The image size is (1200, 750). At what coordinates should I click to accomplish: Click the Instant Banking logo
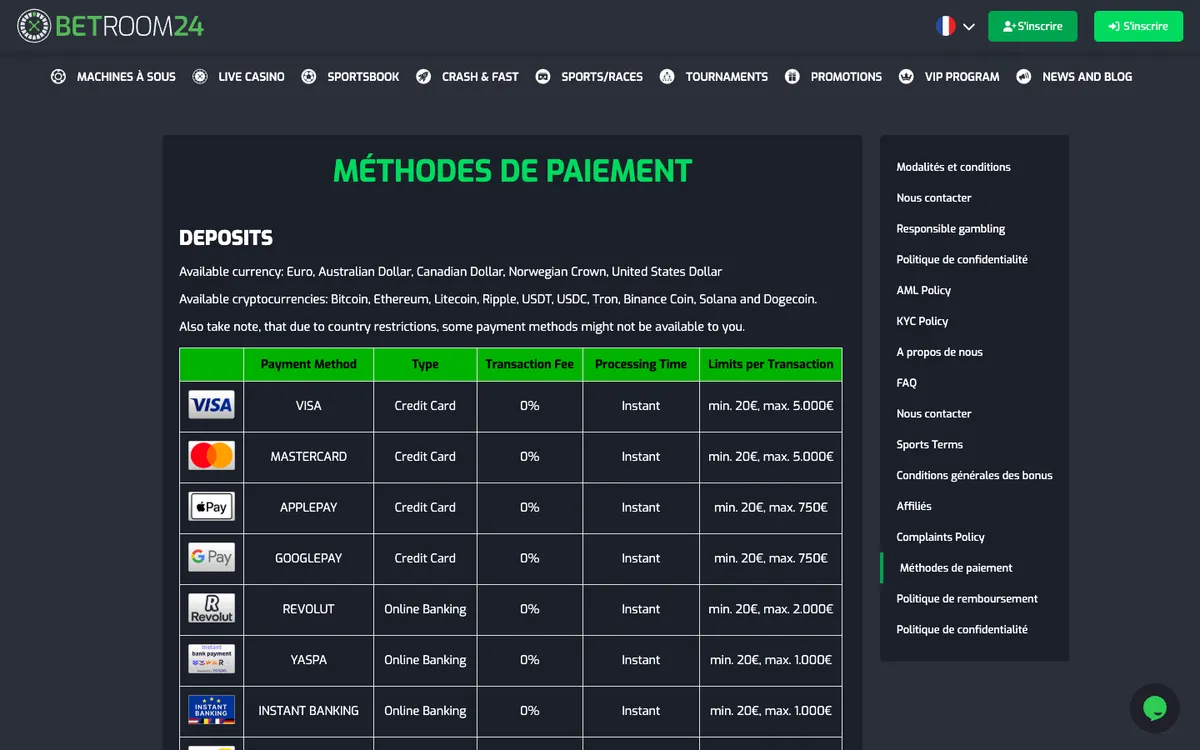tap(212, 711)
